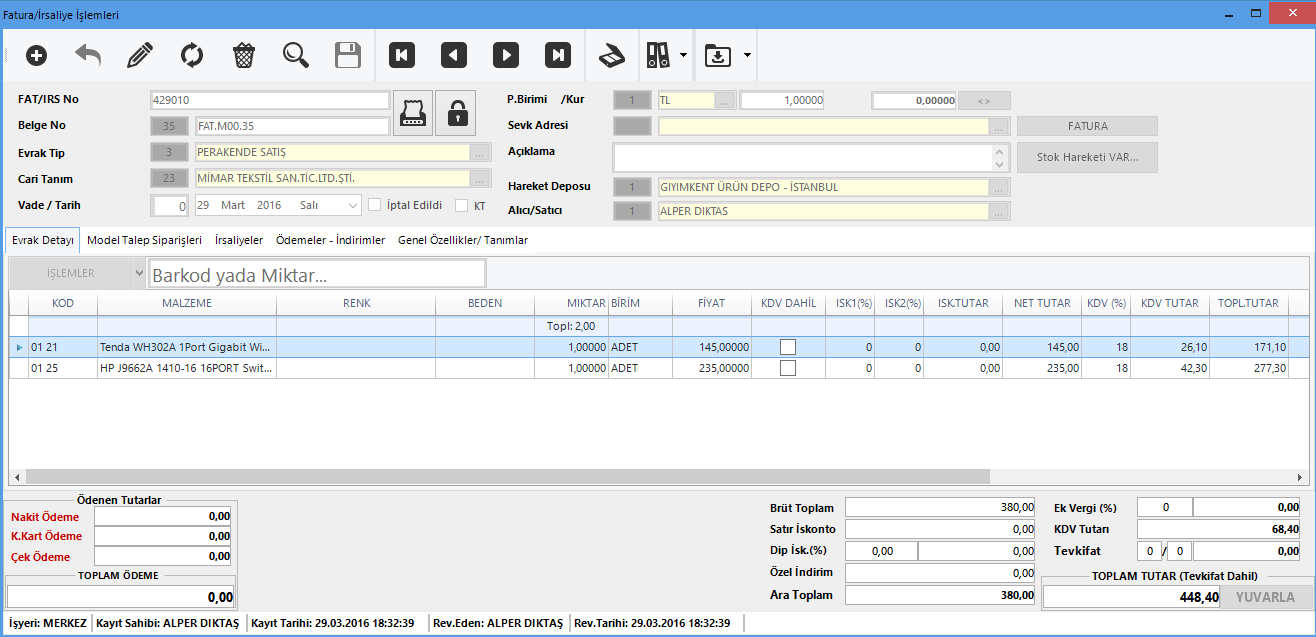The height and width of the screenshot is (637, 1316).
Task: Click the trash delete icon
Action: [244, 56]
